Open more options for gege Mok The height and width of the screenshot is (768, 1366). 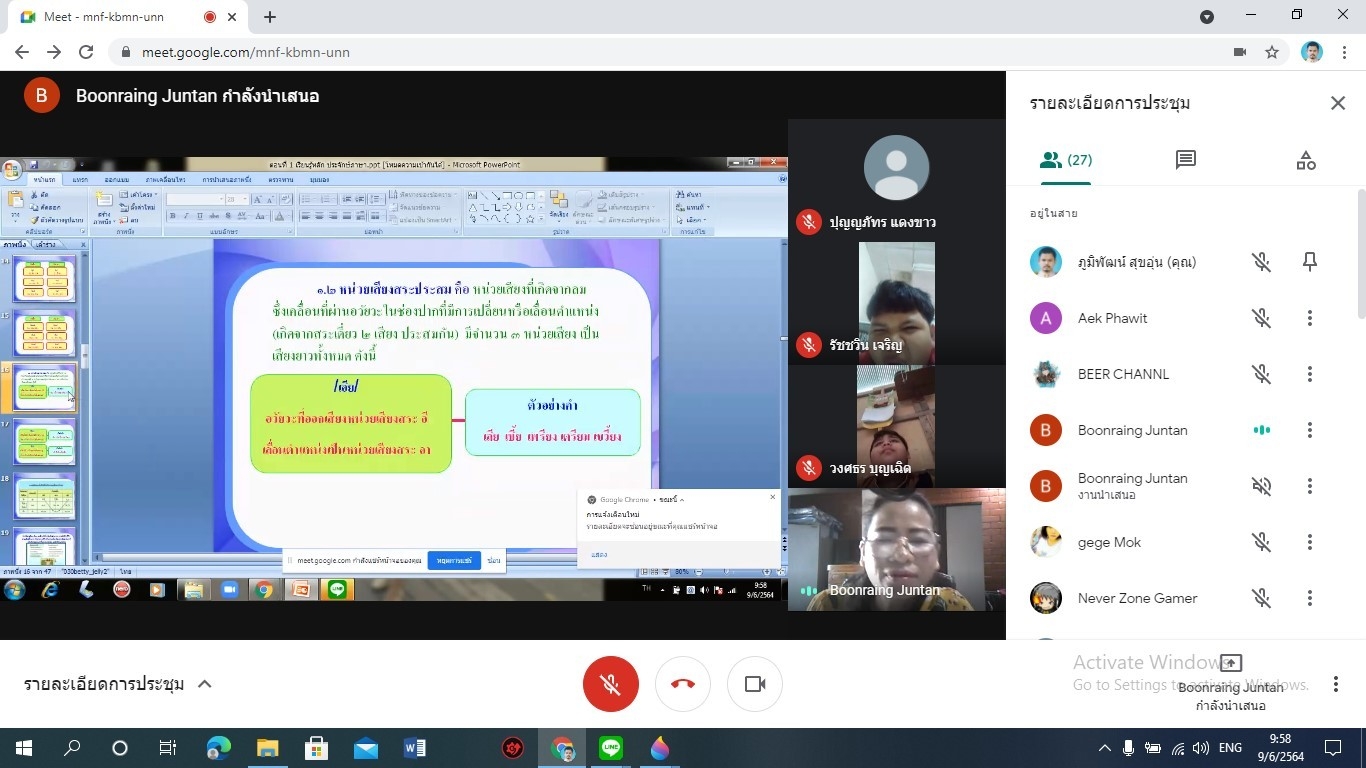1309,542
